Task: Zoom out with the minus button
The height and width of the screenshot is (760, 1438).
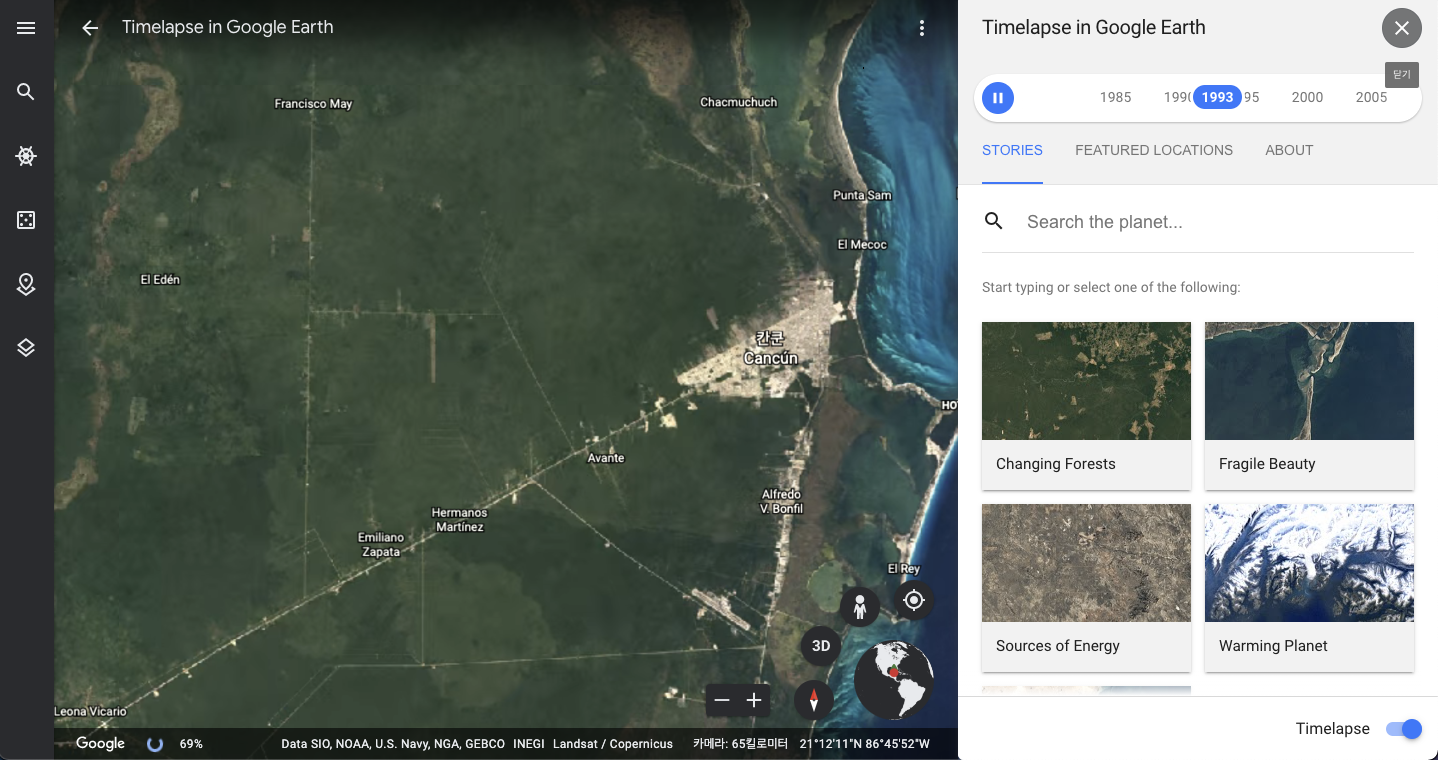Action: coord(722,700)
